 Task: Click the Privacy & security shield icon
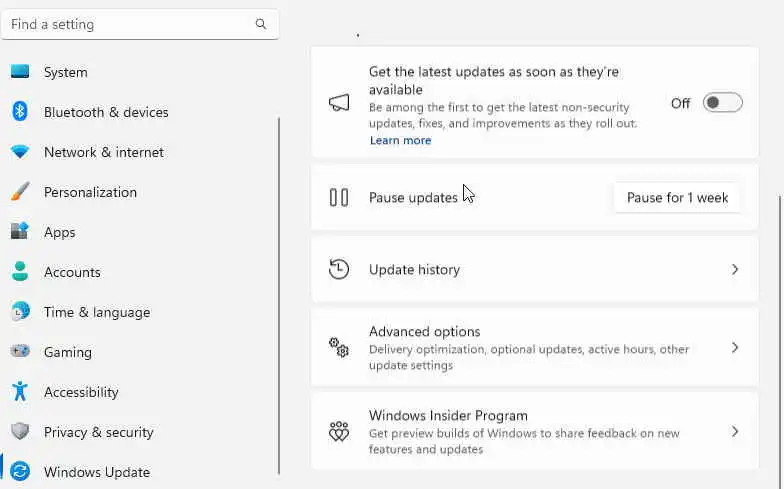tap(20, 432)
